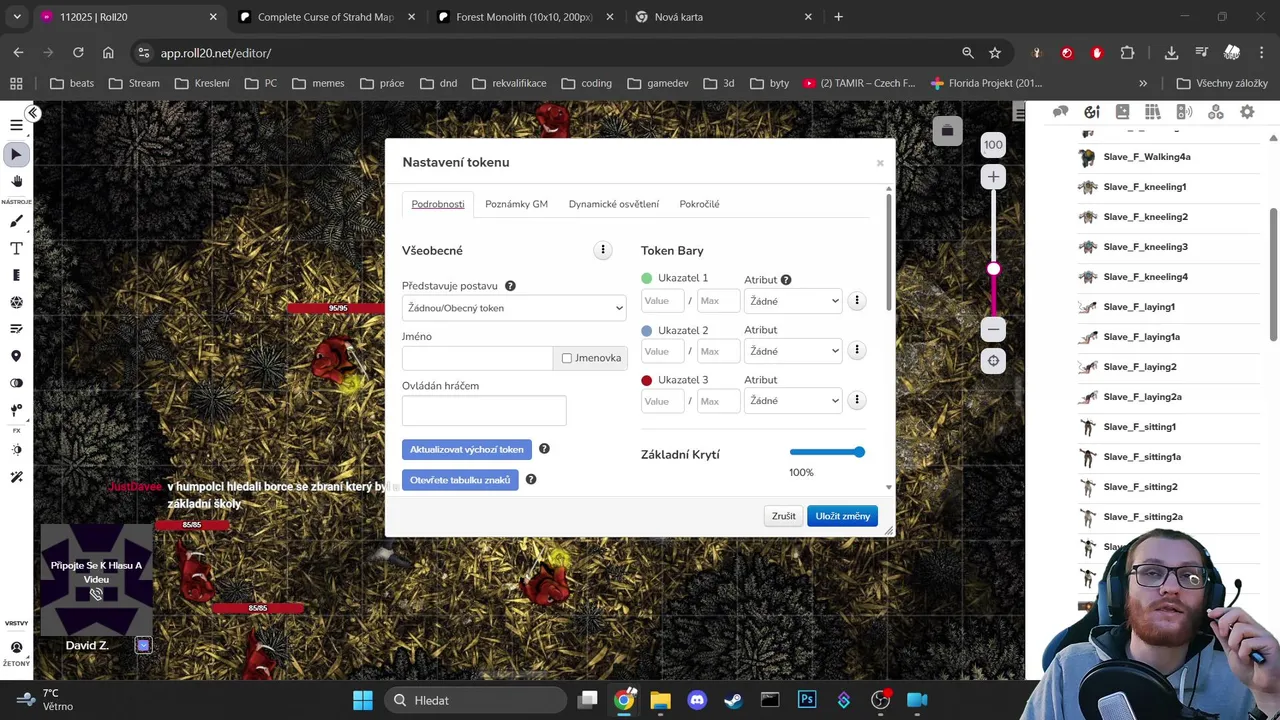The image size is (1280, 720).
Task: Show more bookmarks chevron in bookmarks bar
Action: [x=1143, y=83]
